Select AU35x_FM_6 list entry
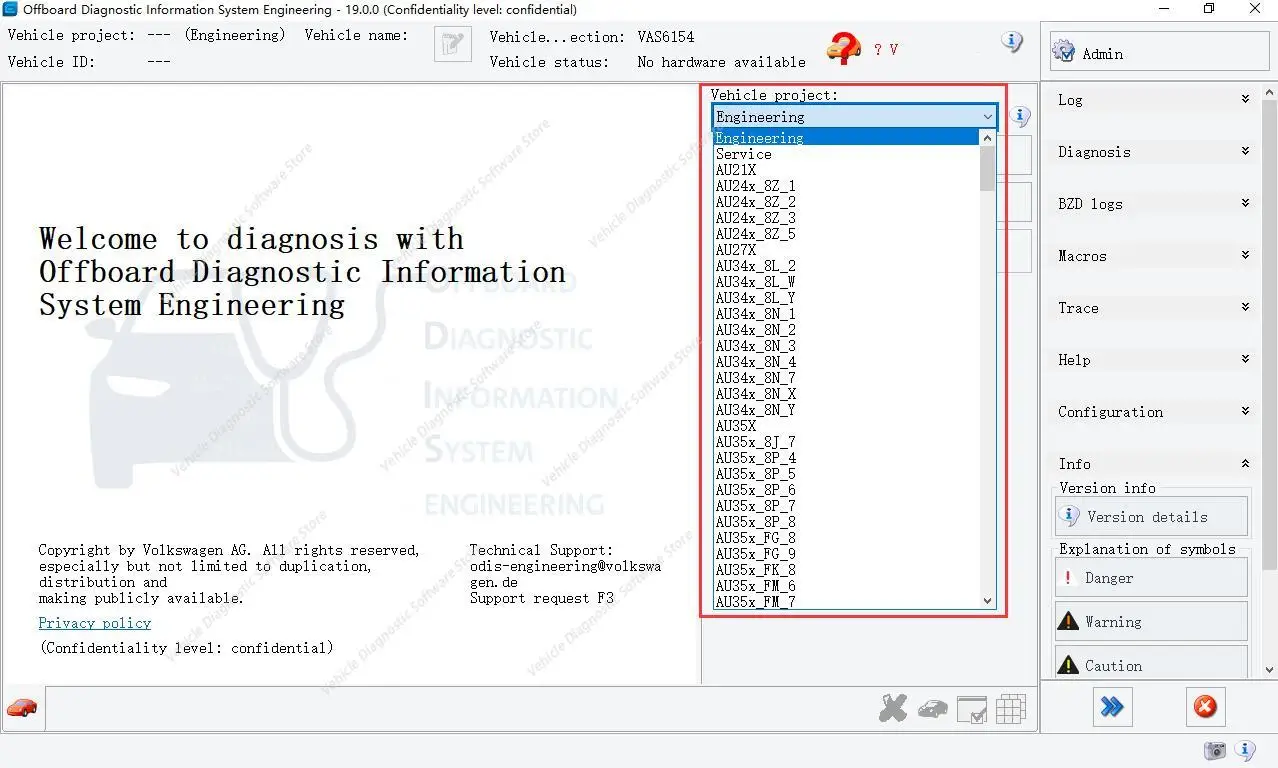Viewport: 1278px width, 768px height. [x=846, y=586]
